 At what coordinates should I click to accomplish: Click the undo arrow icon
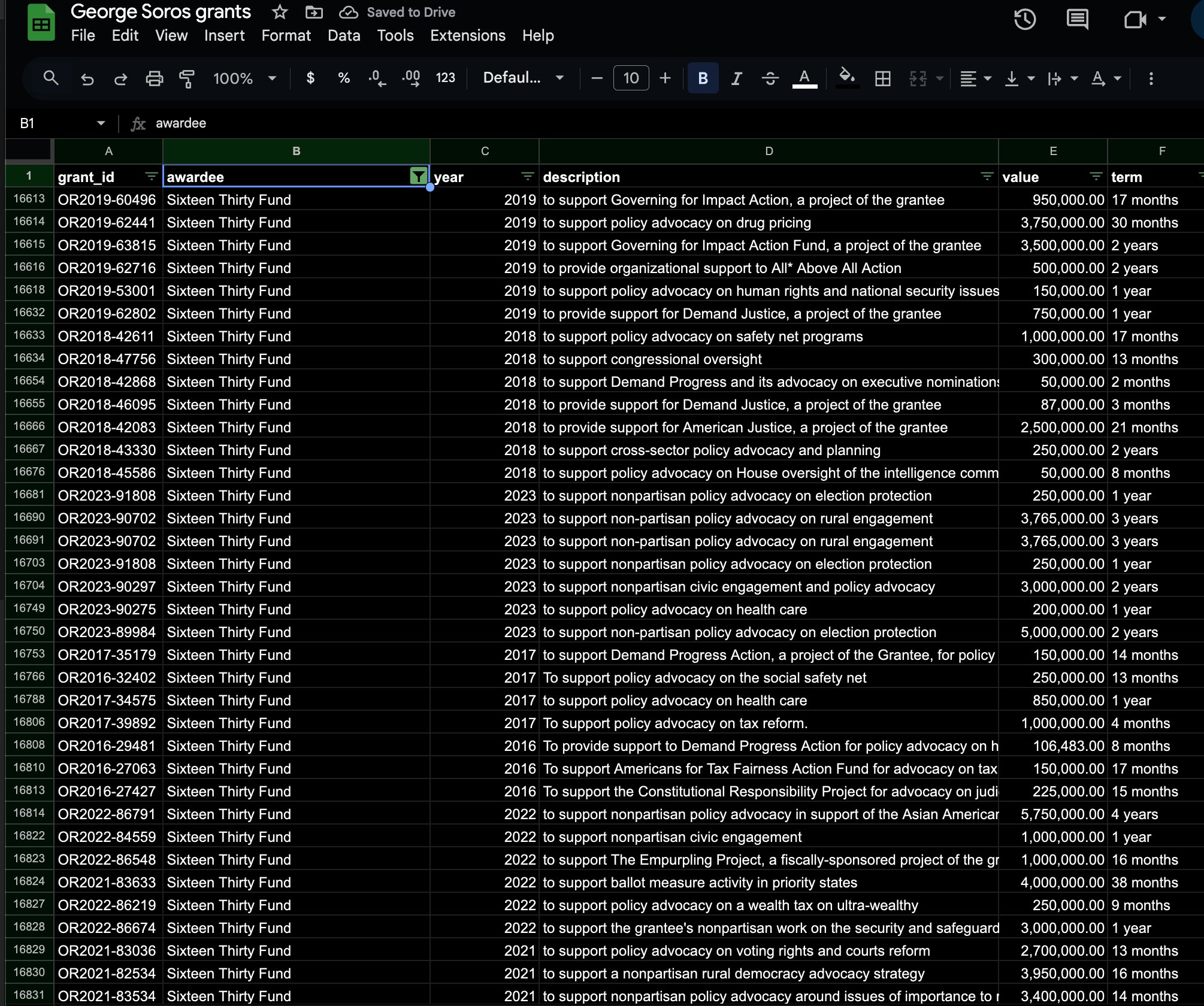tap(87, 78)
